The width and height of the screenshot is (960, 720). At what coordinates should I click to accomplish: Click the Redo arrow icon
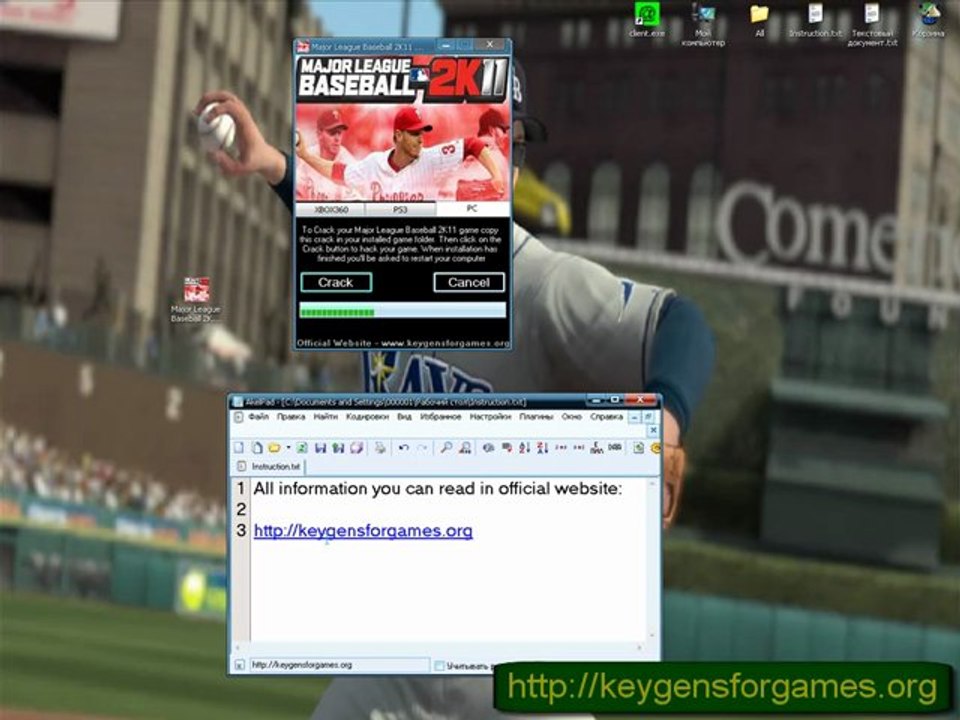point(422,448)
